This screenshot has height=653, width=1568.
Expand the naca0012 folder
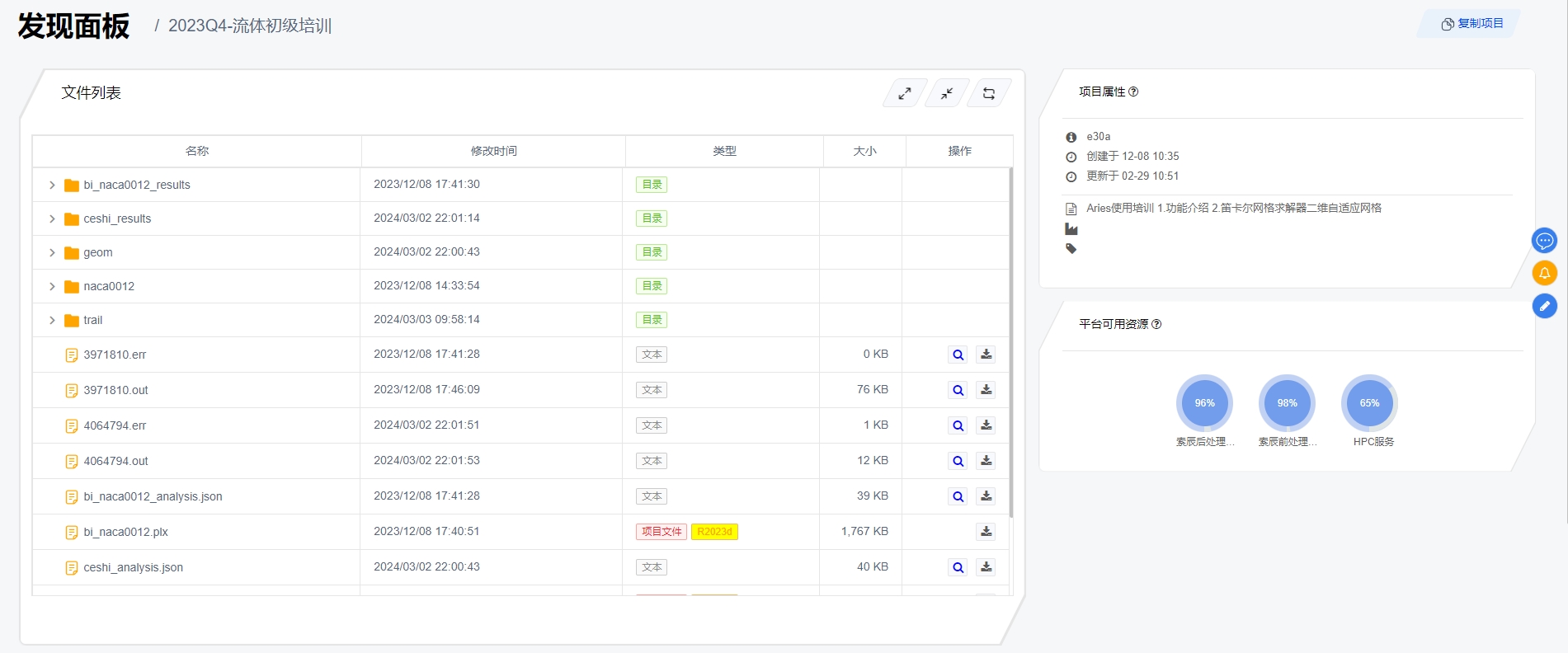pos(52,286)
